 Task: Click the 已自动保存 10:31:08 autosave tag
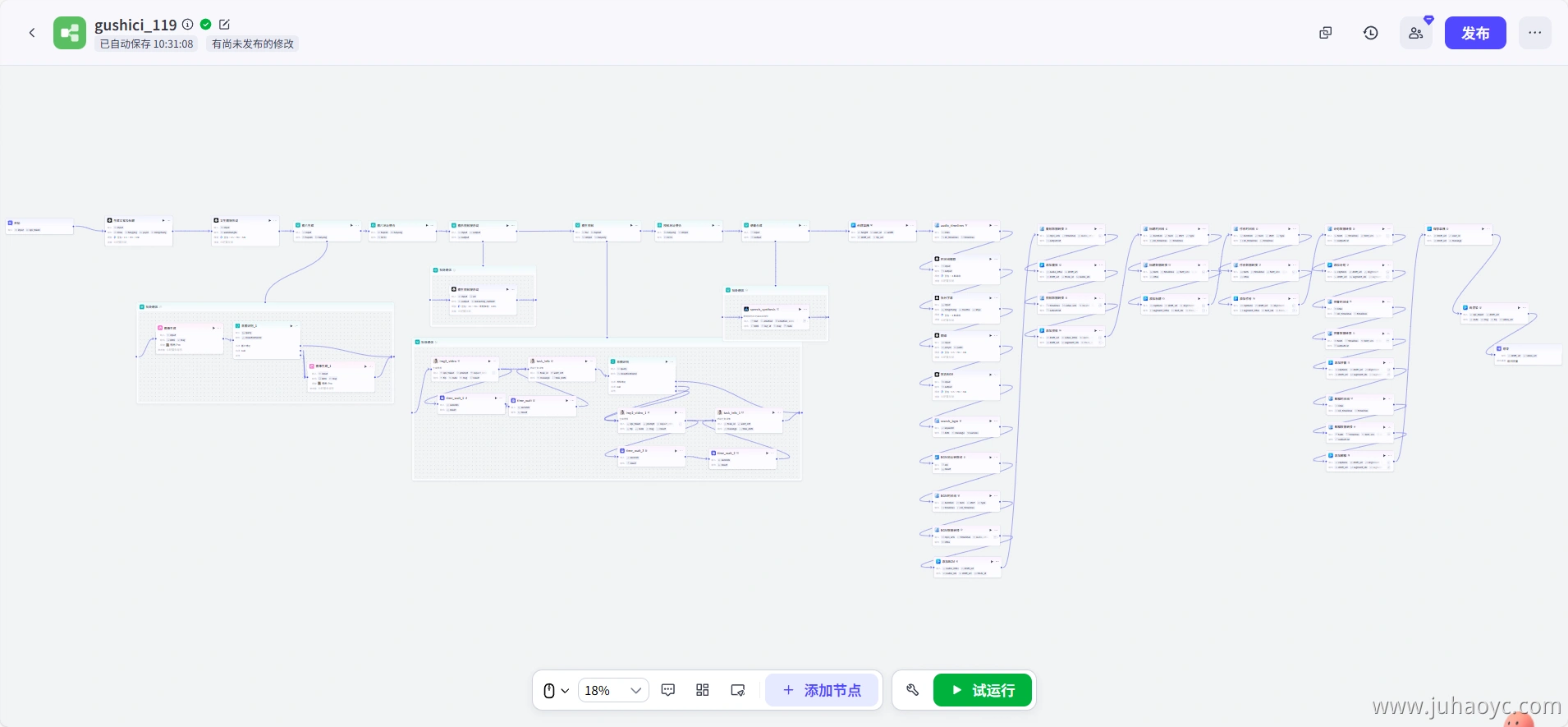coord(146,44)
